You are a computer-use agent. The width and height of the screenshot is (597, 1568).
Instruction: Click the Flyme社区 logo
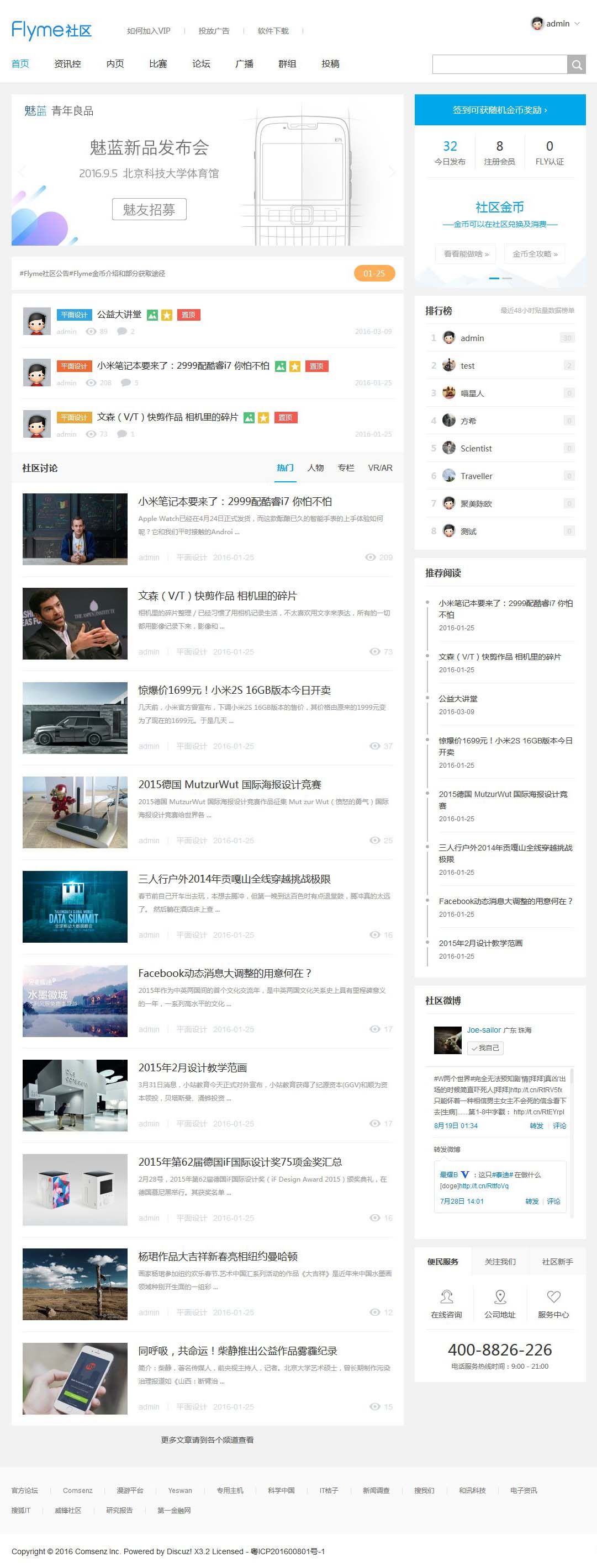click(52, 30)
